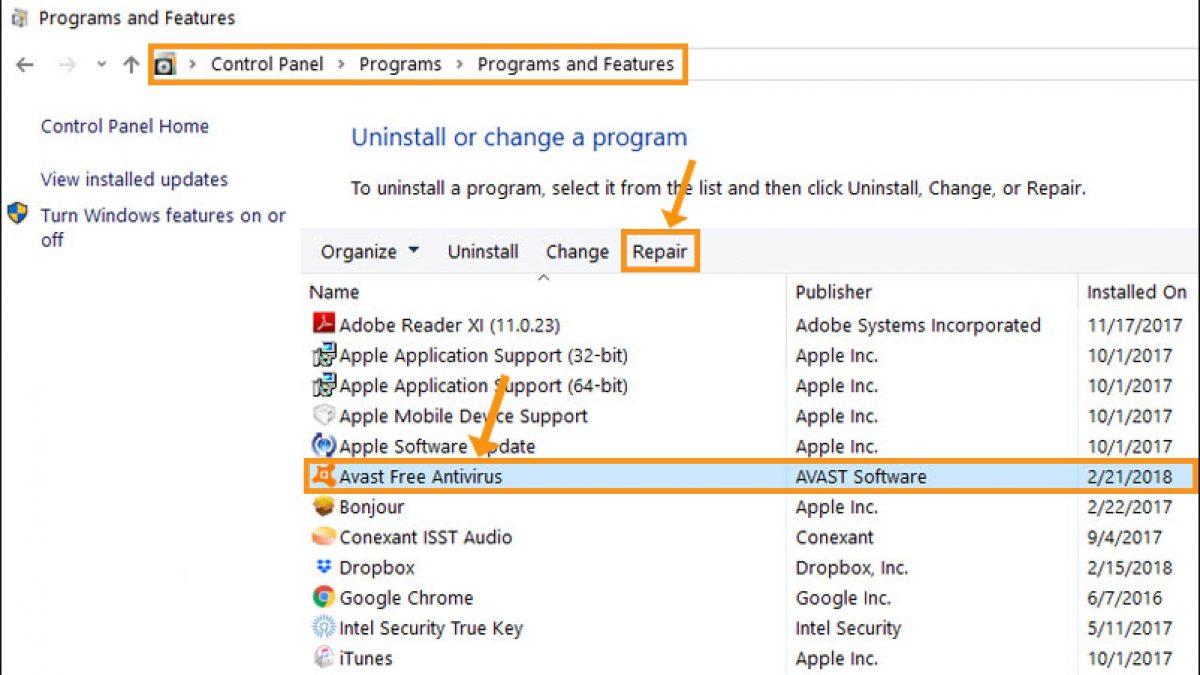Sort by the Publisher column header
The image size is (1200, 675).
pyautogui.click(x=833, y=292)
